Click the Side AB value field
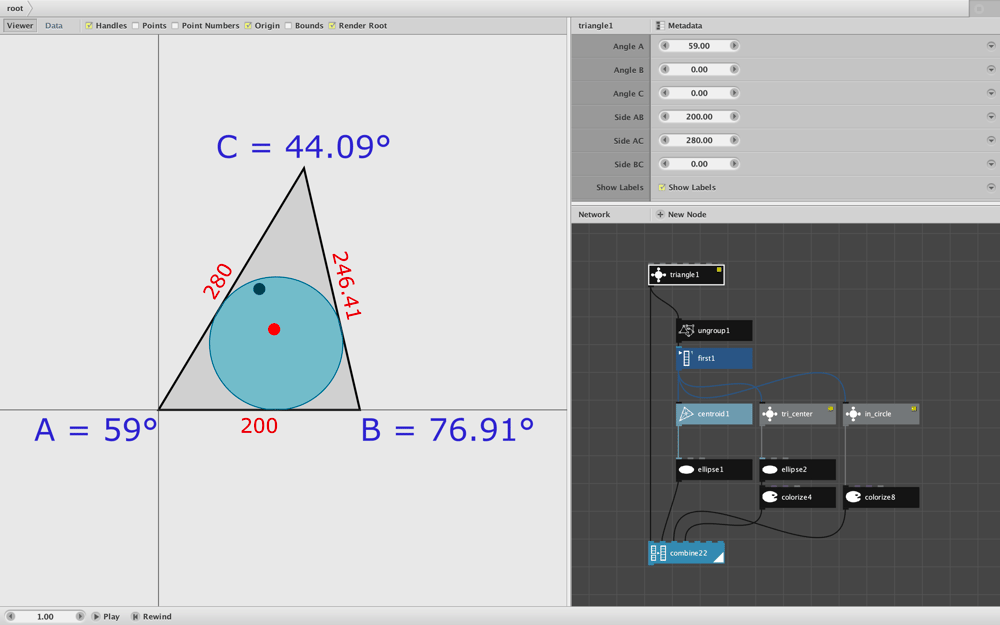 coord(699,117)
